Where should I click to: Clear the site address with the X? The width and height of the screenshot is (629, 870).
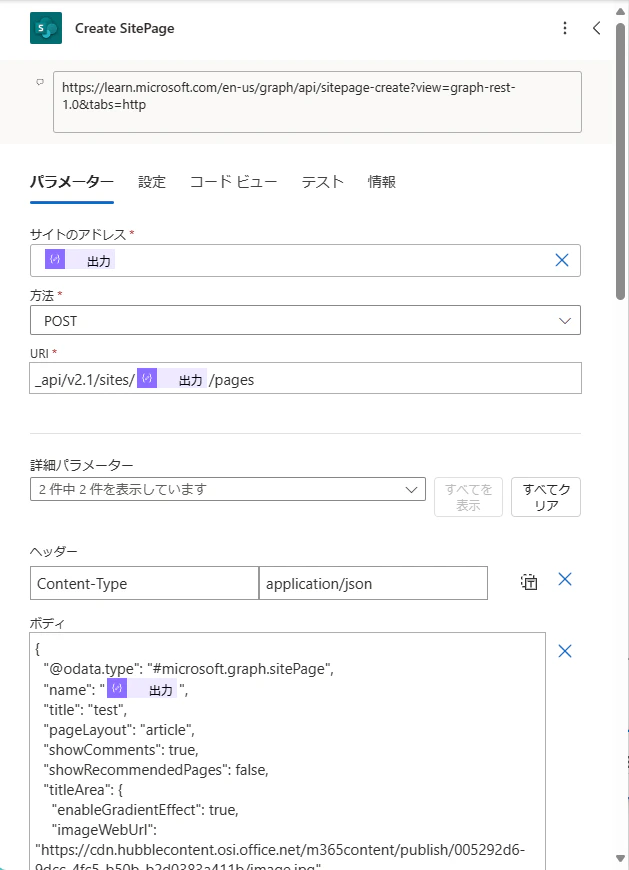point(562,260)
